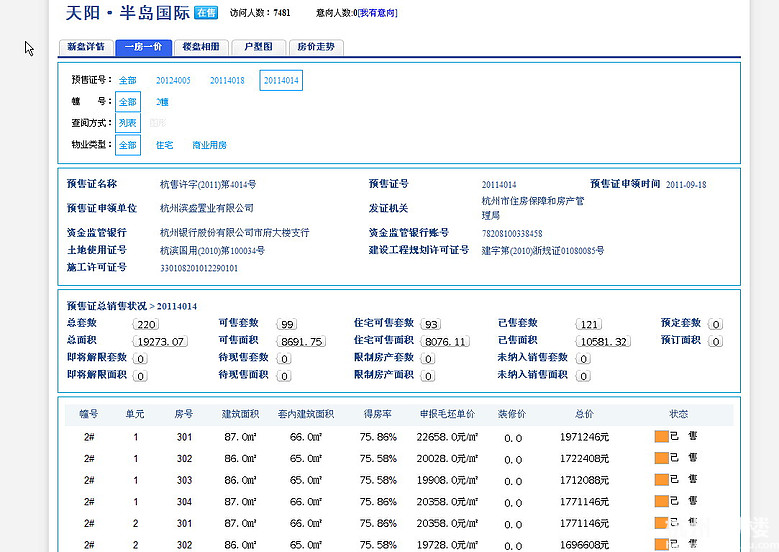View the 房价走势 tab
This screenshot has height=552, width=779.
316,47
